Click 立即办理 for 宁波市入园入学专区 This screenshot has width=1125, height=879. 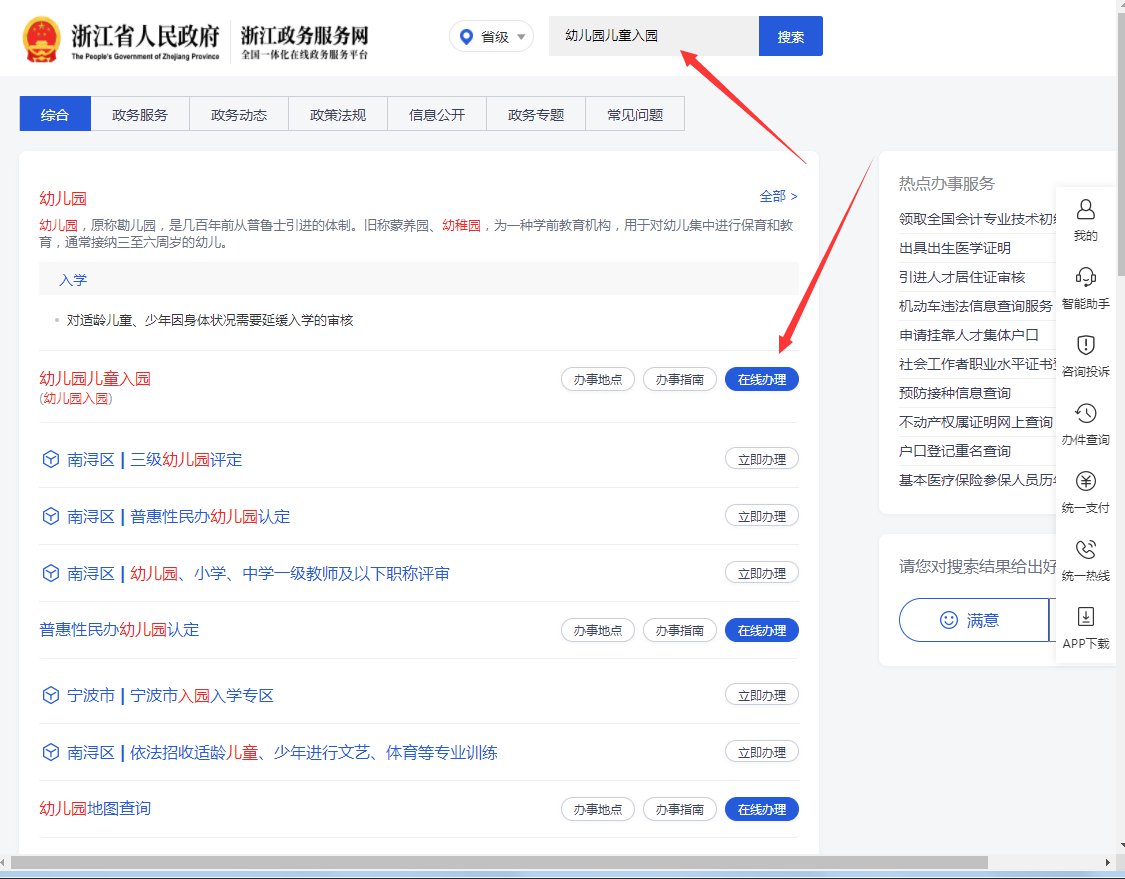(x=761, y=695)
